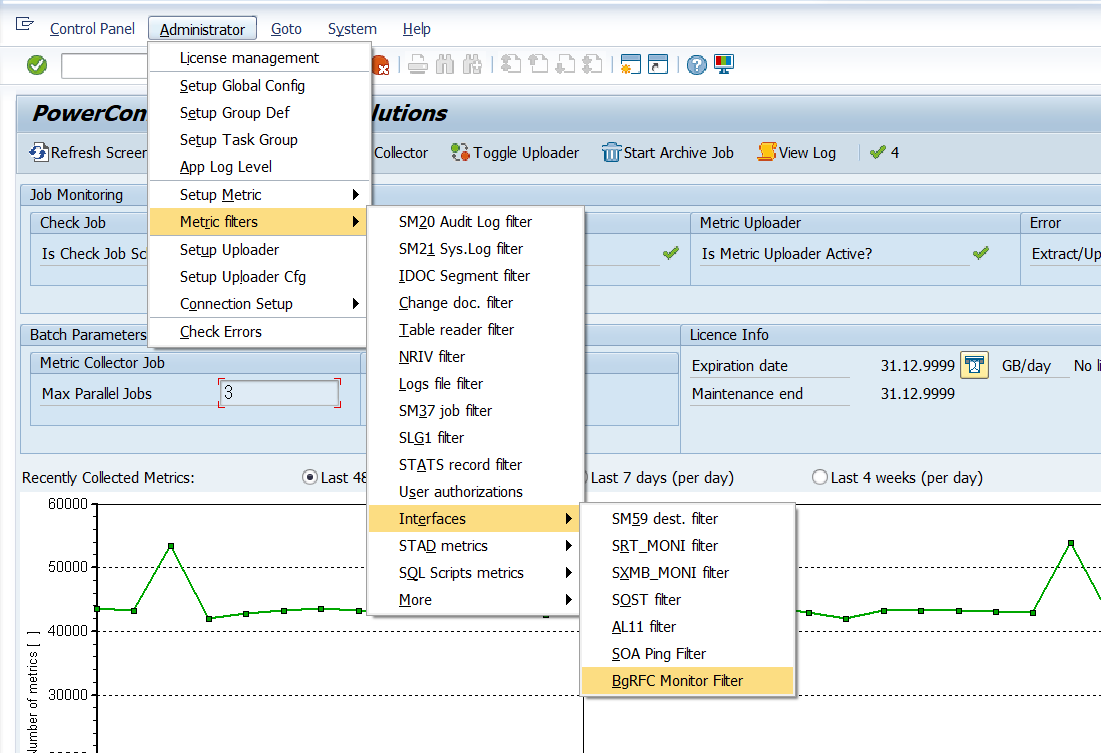Click the Create New Session icon
The height and width of the screenshot is (753, 1101).
(630, 65)
